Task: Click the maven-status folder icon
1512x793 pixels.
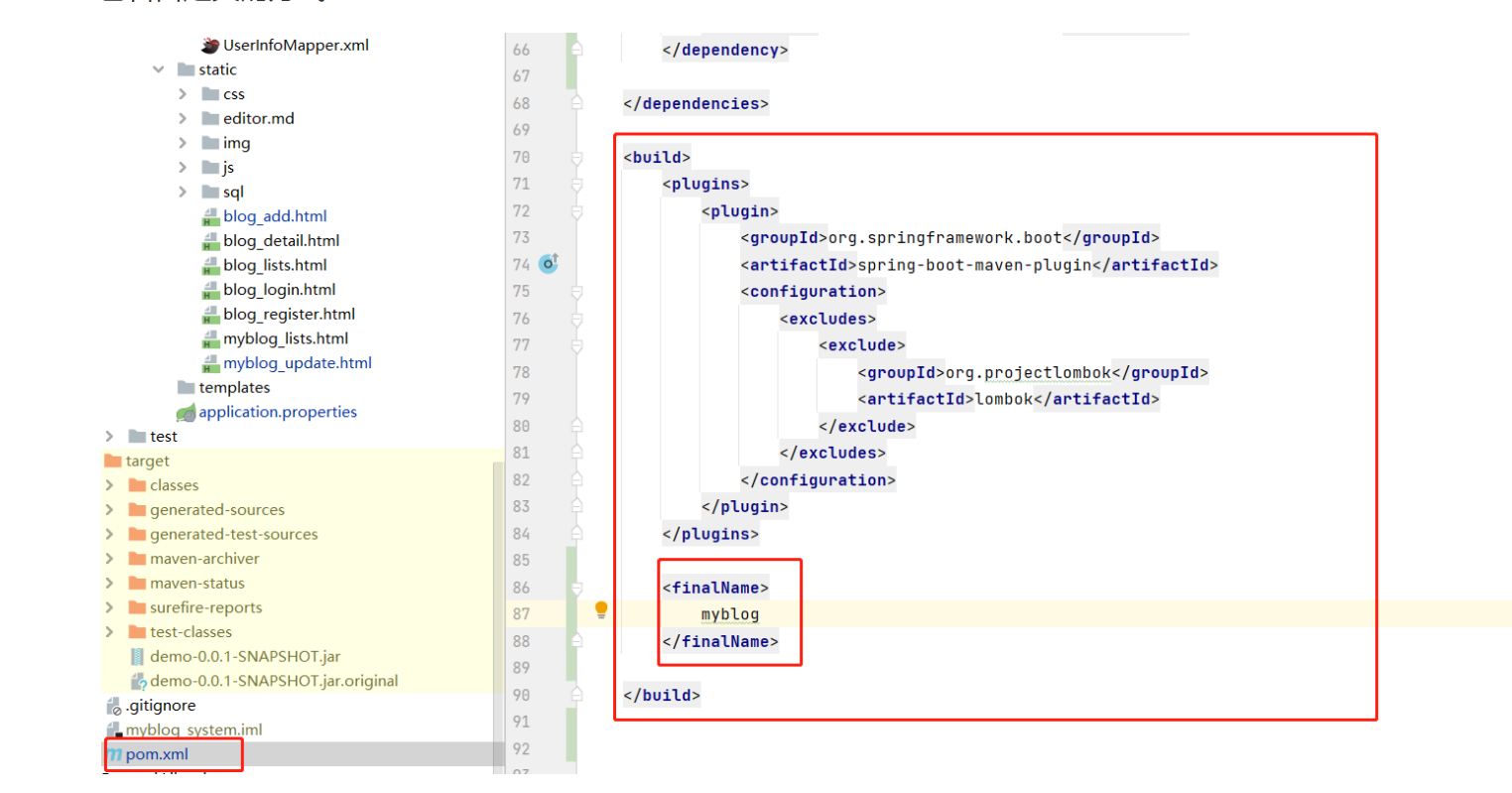Action: [137, 584]
